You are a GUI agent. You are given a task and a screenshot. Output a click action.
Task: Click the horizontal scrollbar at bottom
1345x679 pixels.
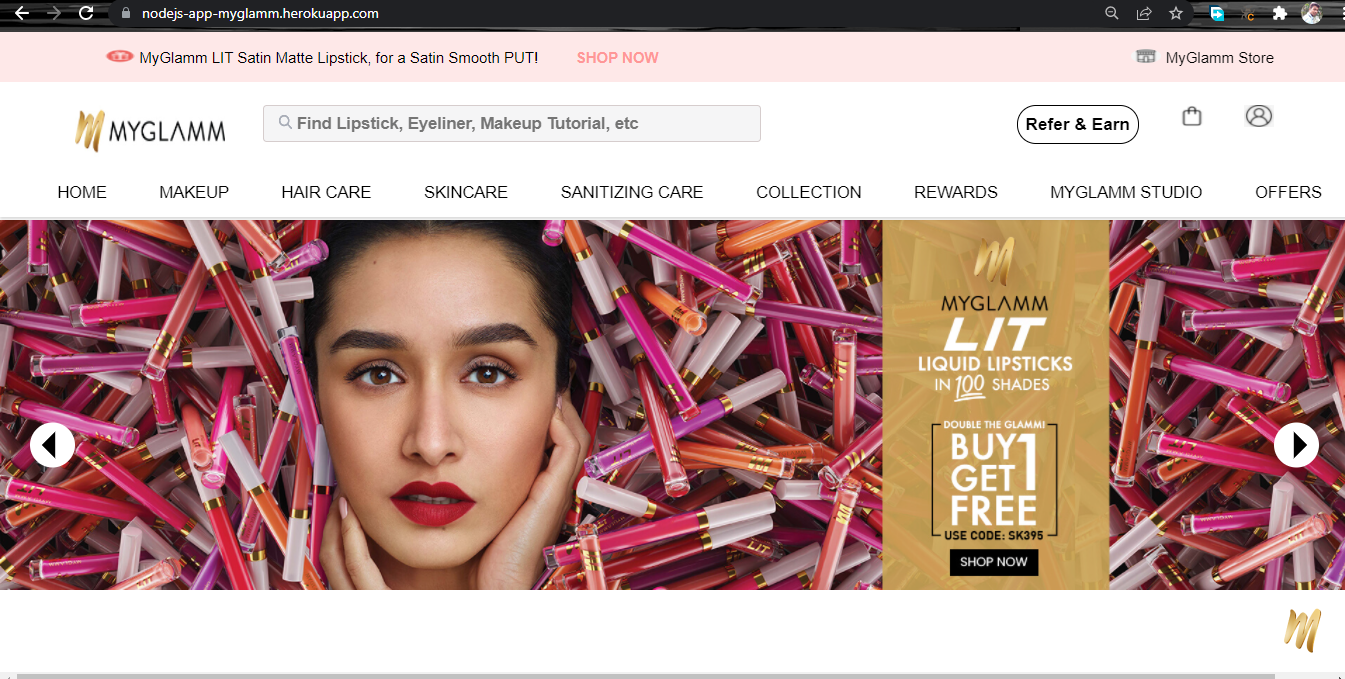click(x=640, y=675)
